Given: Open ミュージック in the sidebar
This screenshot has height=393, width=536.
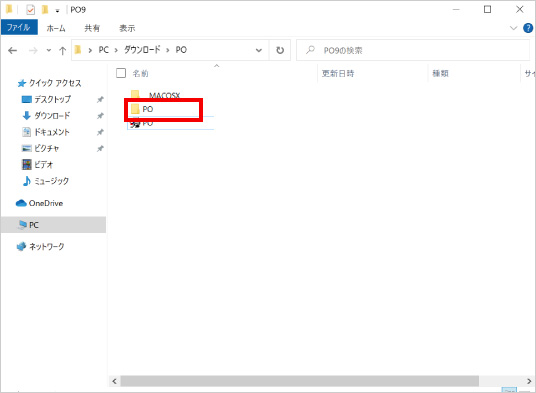Looking at the screenshot, I should 45,181.
